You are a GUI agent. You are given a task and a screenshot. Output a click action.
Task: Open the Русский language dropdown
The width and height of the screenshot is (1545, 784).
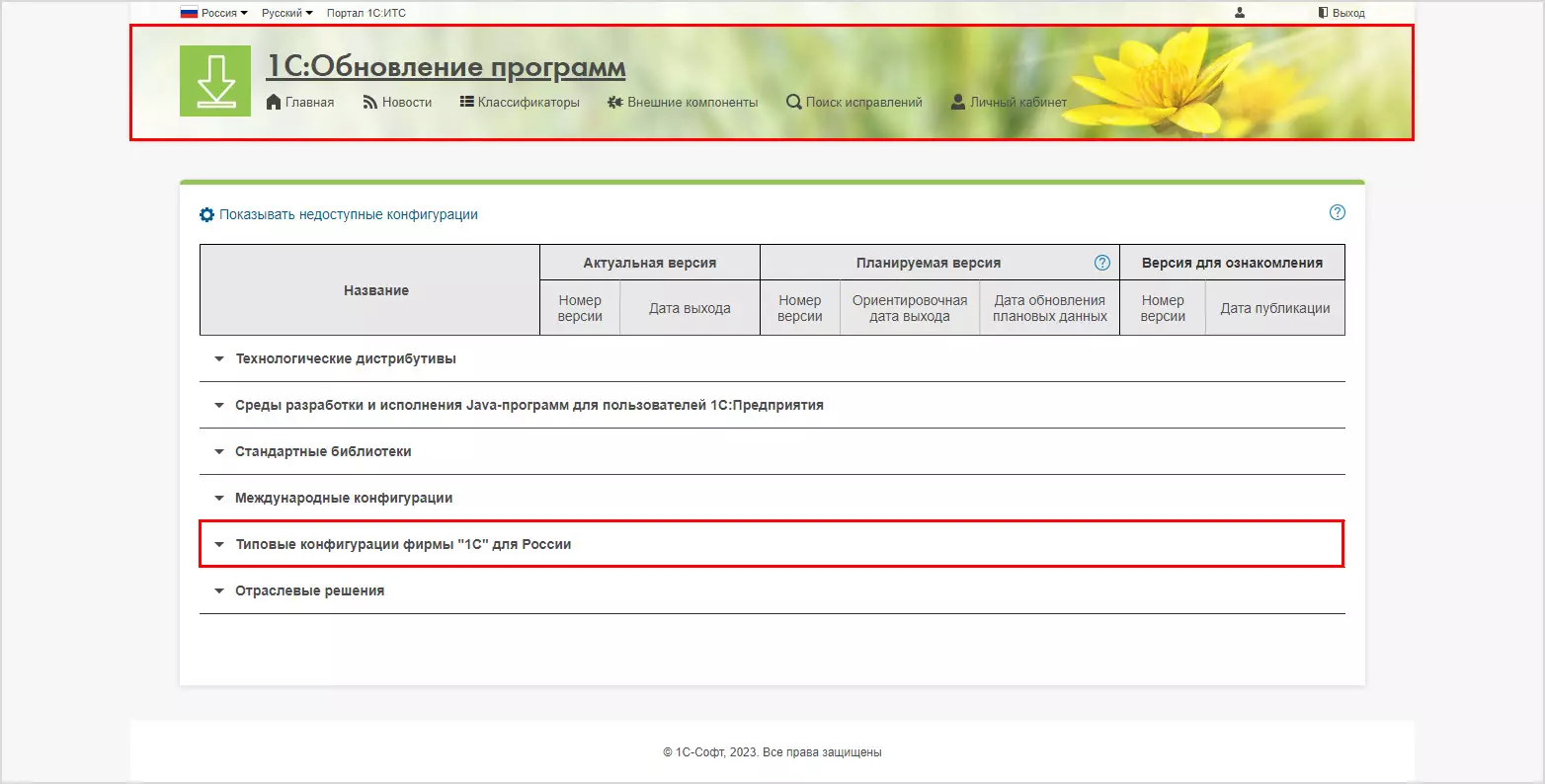[x=287, y=13]
